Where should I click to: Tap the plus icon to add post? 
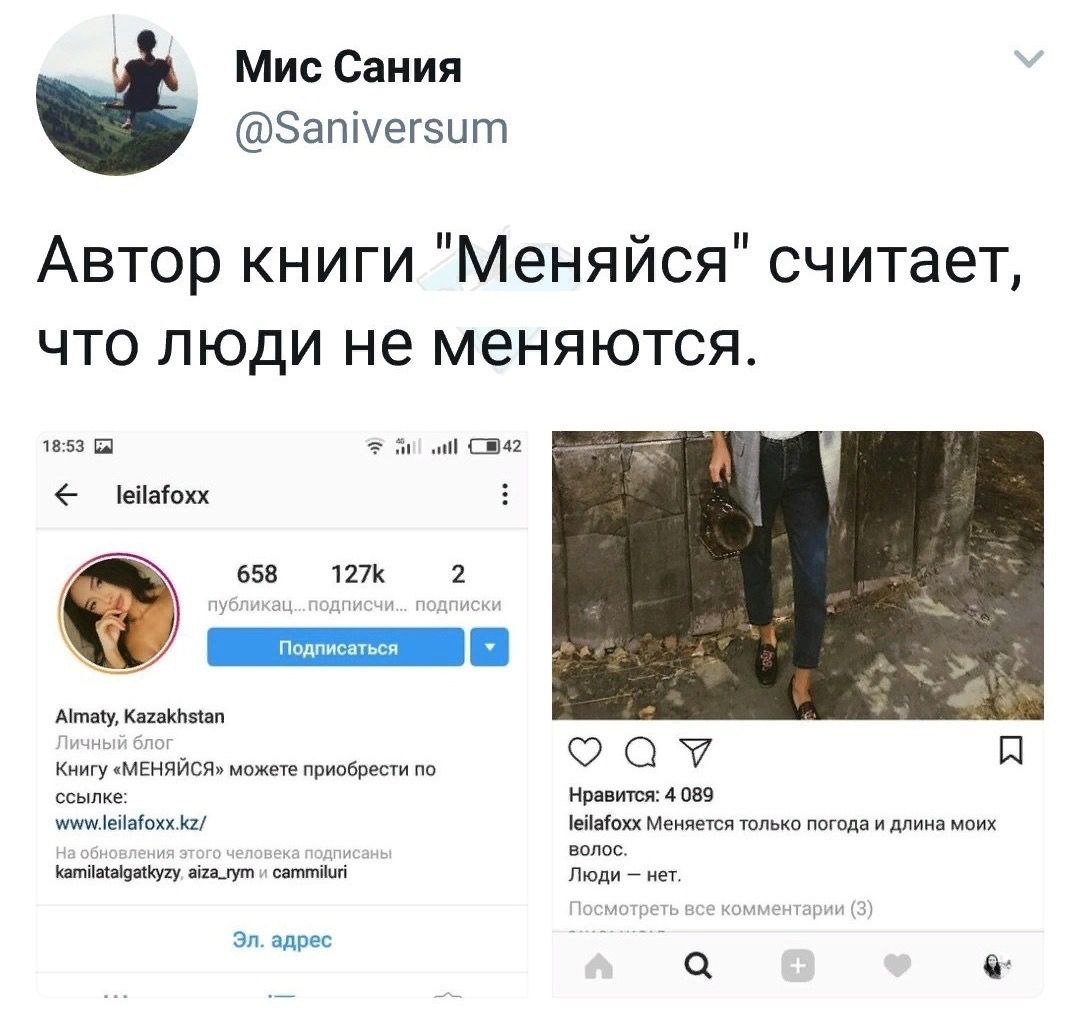[798, 966]
